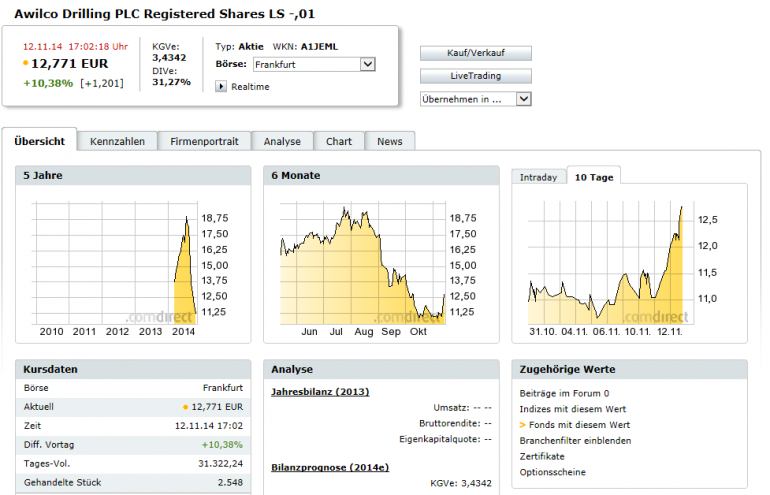Open the Jahresbilanz (2013) link

click(x=320, y=392)
